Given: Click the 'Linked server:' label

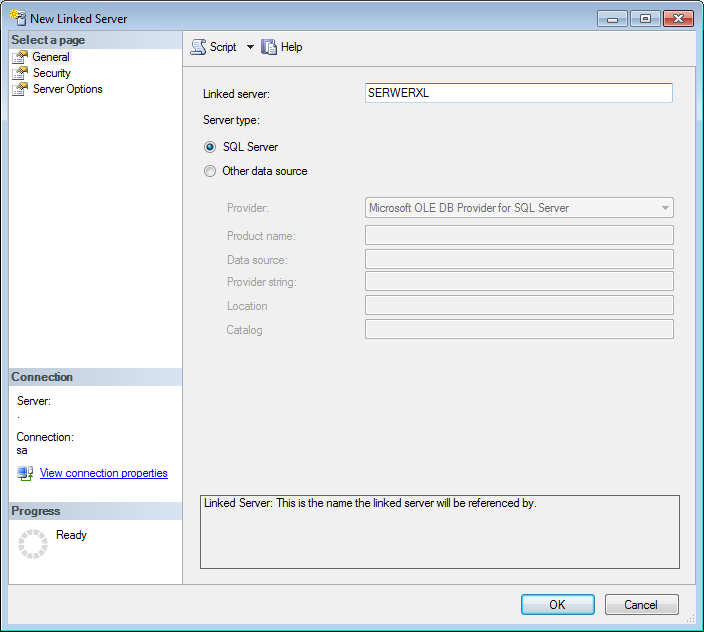Looking at the screenshot, I should tap(236, 94).
